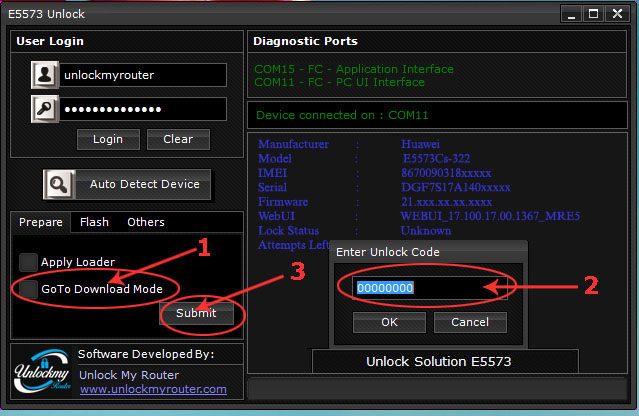The width and height of the screenshot is (639, 416).
Task: Close the E5573 Unlock window
Action: (617, 14)
